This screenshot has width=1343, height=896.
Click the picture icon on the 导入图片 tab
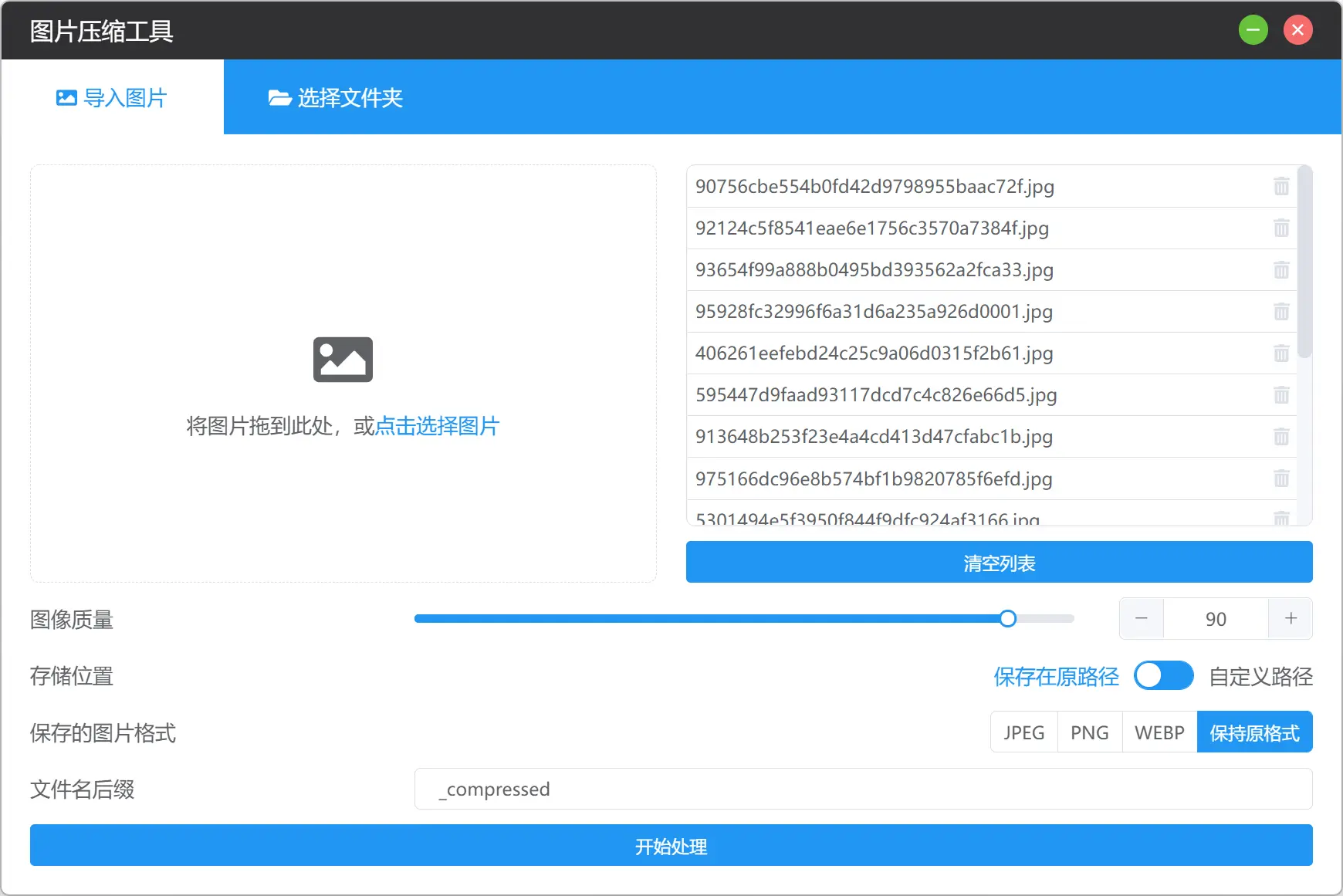65,97
